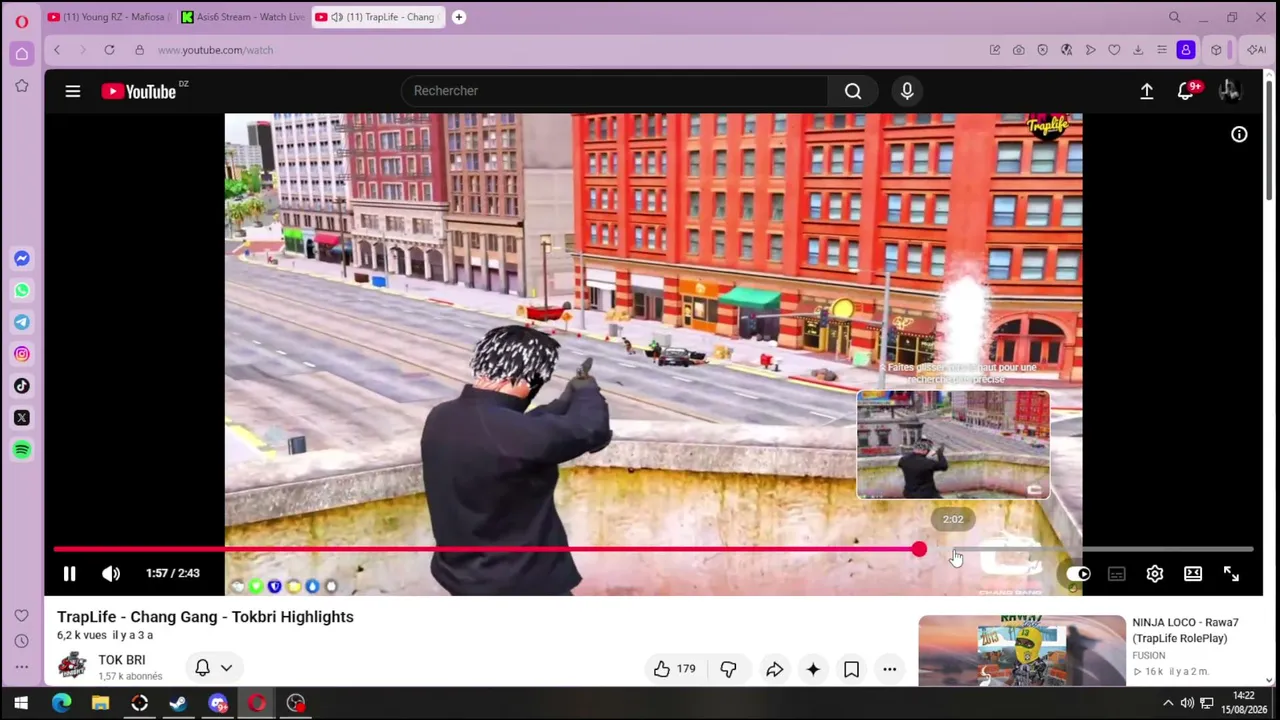Open the browser downloads icon
Screen dimensions: 1280x720
(x=1138, y=50)
